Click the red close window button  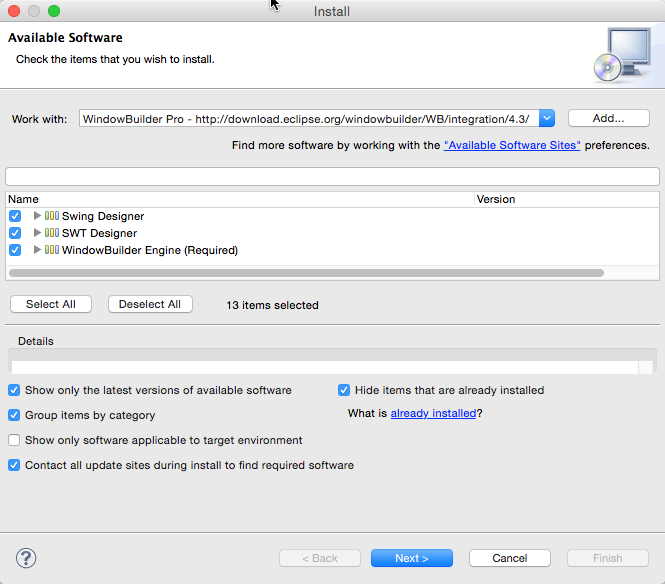[x=14, y=11]
